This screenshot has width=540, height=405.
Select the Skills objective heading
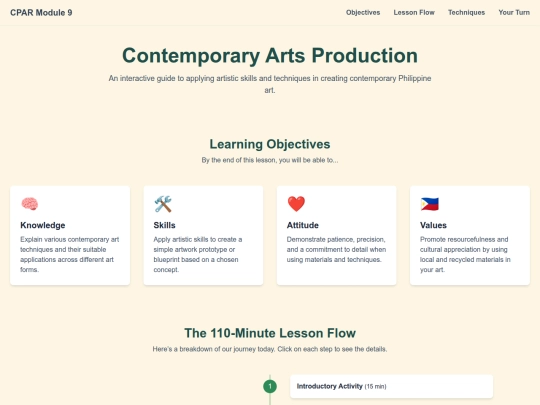pyautogui.click(x=164, y=225)
